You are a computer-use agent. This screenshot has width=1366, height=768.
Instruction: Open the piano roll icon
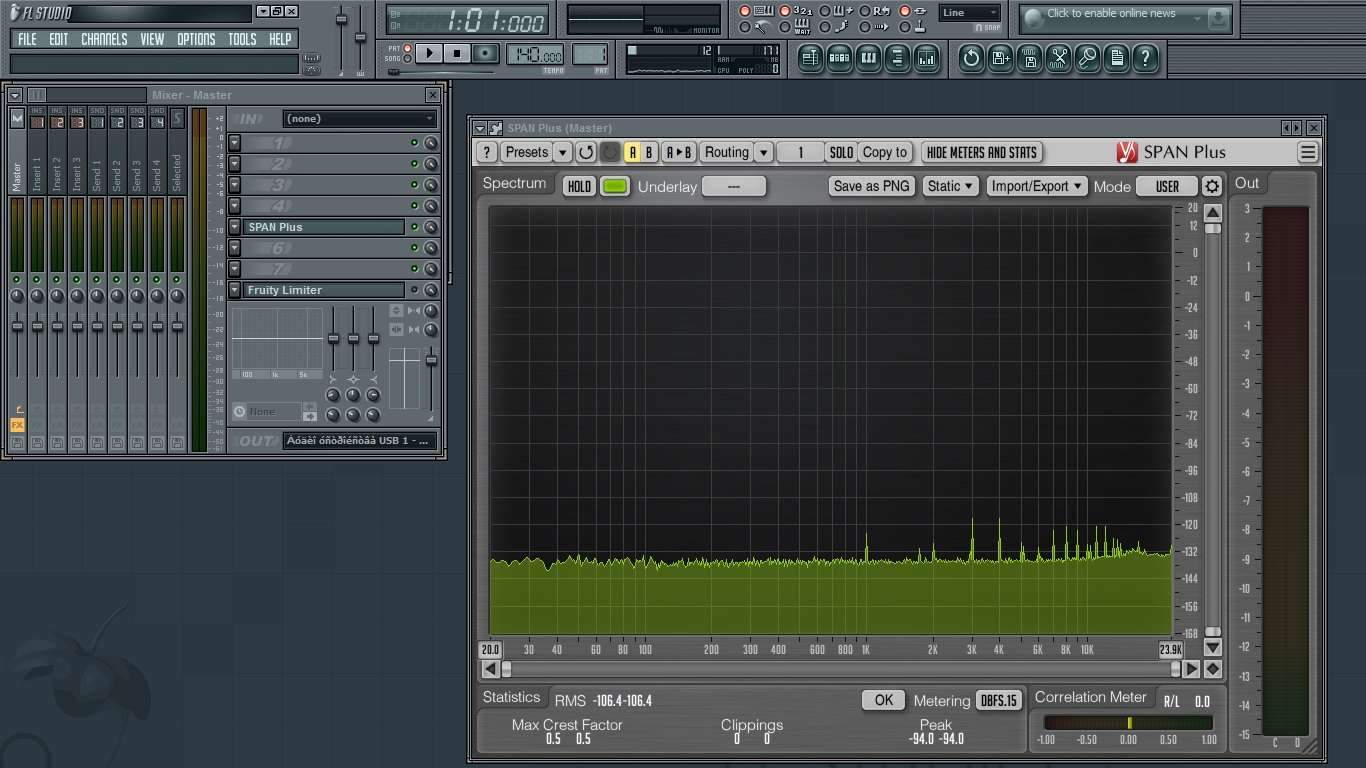869,58
